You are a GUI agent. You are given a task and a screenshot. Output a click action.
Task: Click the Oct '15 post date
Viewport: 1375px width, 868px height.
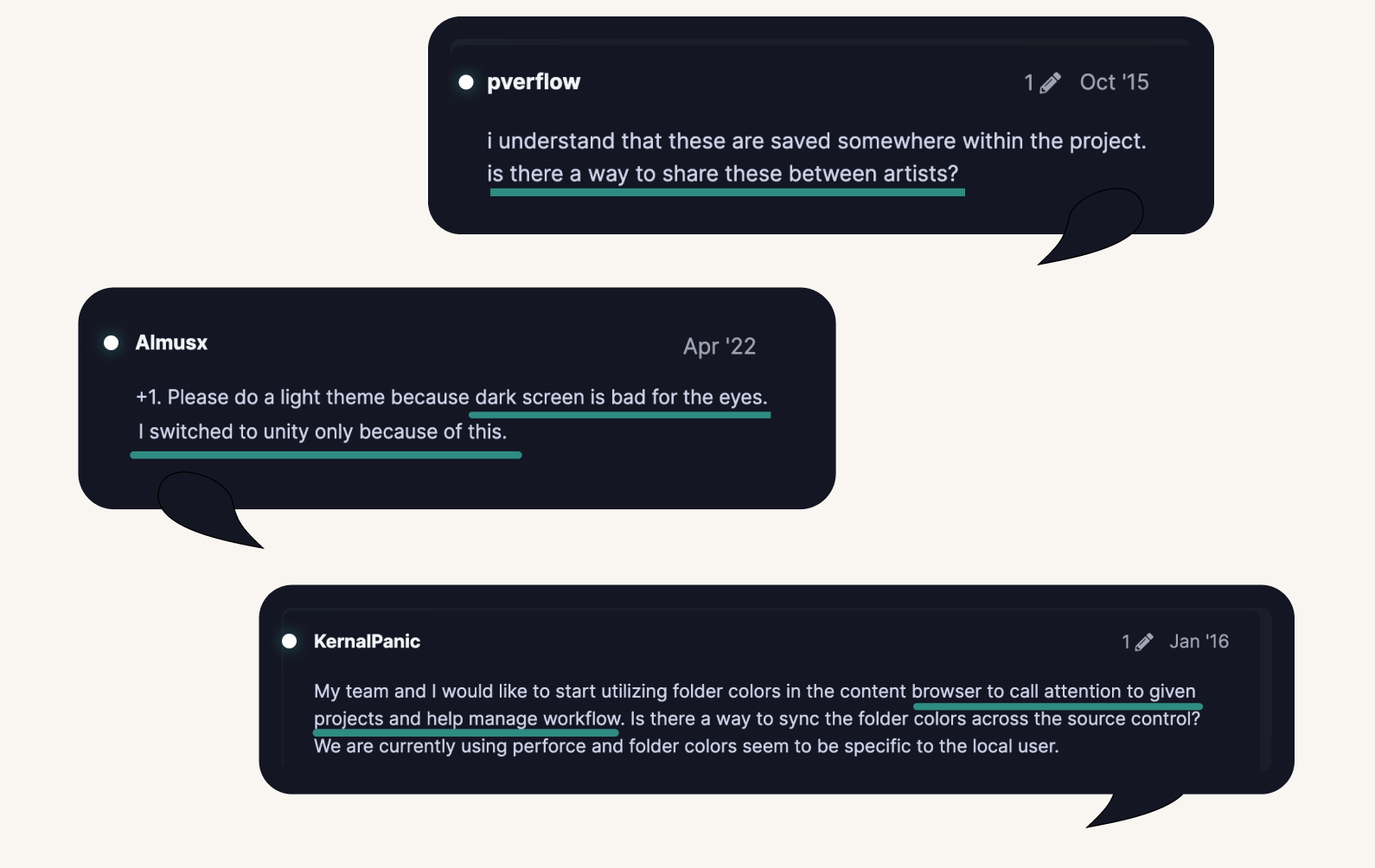[x=1114, y=82]
